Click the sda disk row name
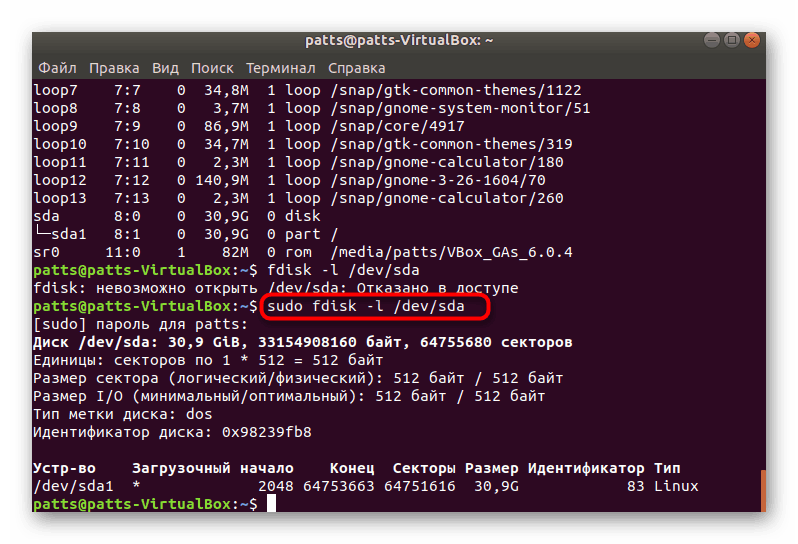 (x=46, y=216)
